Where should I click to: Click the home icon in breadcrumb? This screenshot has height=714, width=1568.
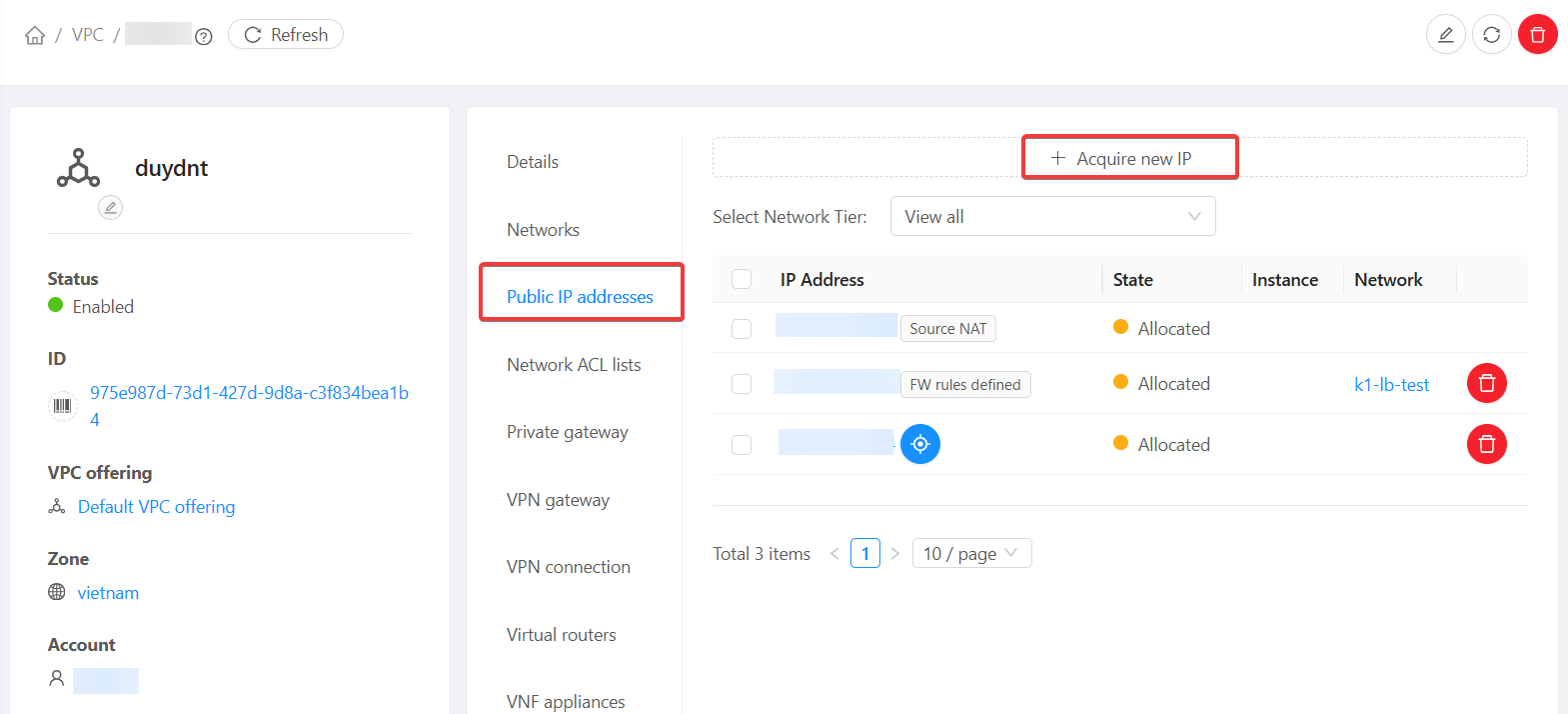click(35, 35)
